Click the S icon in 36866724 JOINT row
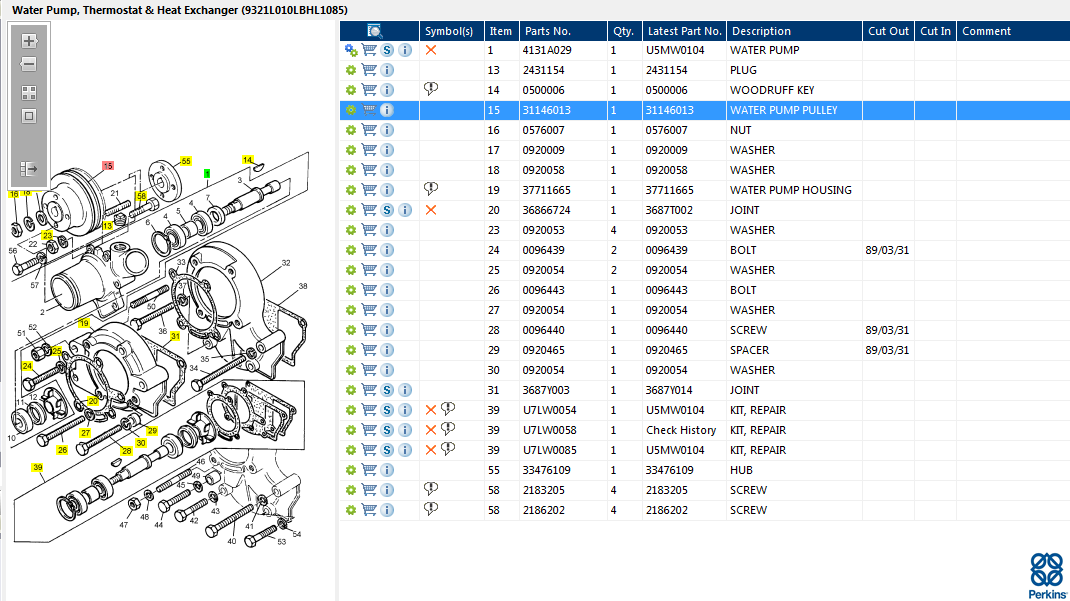1070x601 pixels. click(387, 210)
